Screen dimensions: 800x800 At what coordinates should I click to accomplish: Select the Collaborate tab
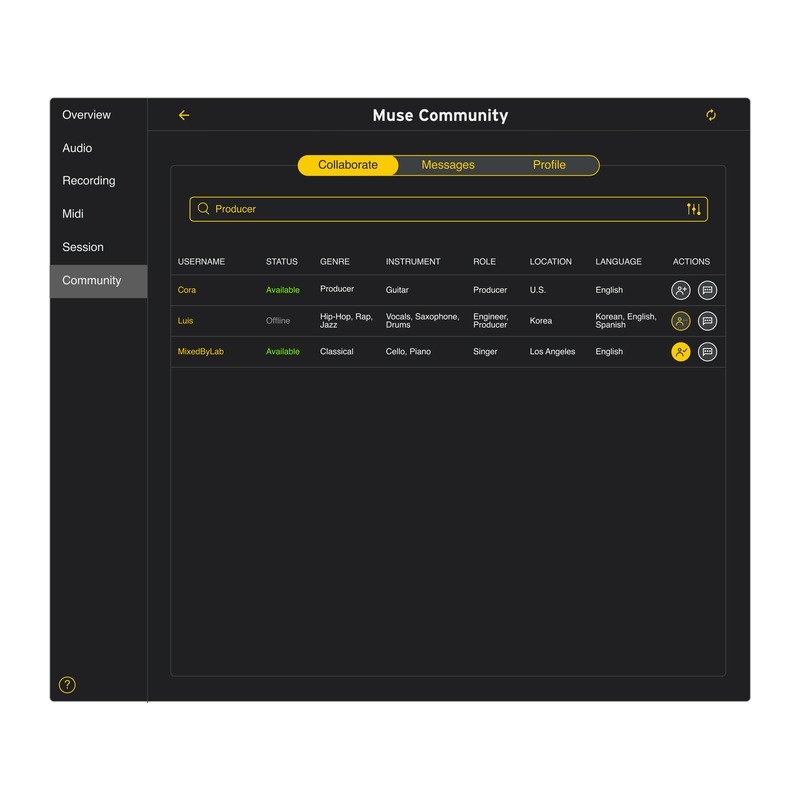point(348,165)
